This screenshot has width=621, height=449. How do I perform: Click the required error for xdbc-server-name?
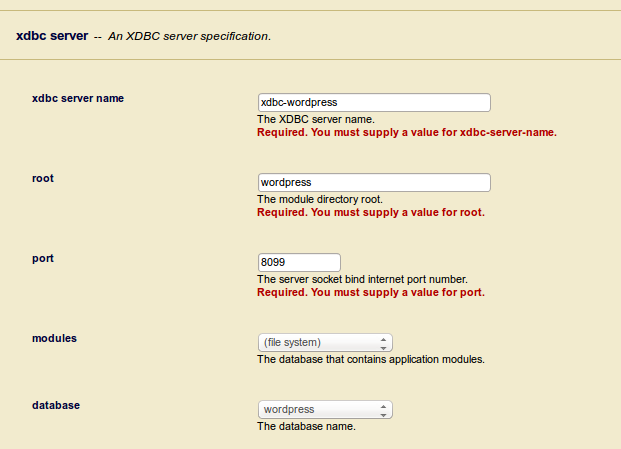[x=406, y=131]
